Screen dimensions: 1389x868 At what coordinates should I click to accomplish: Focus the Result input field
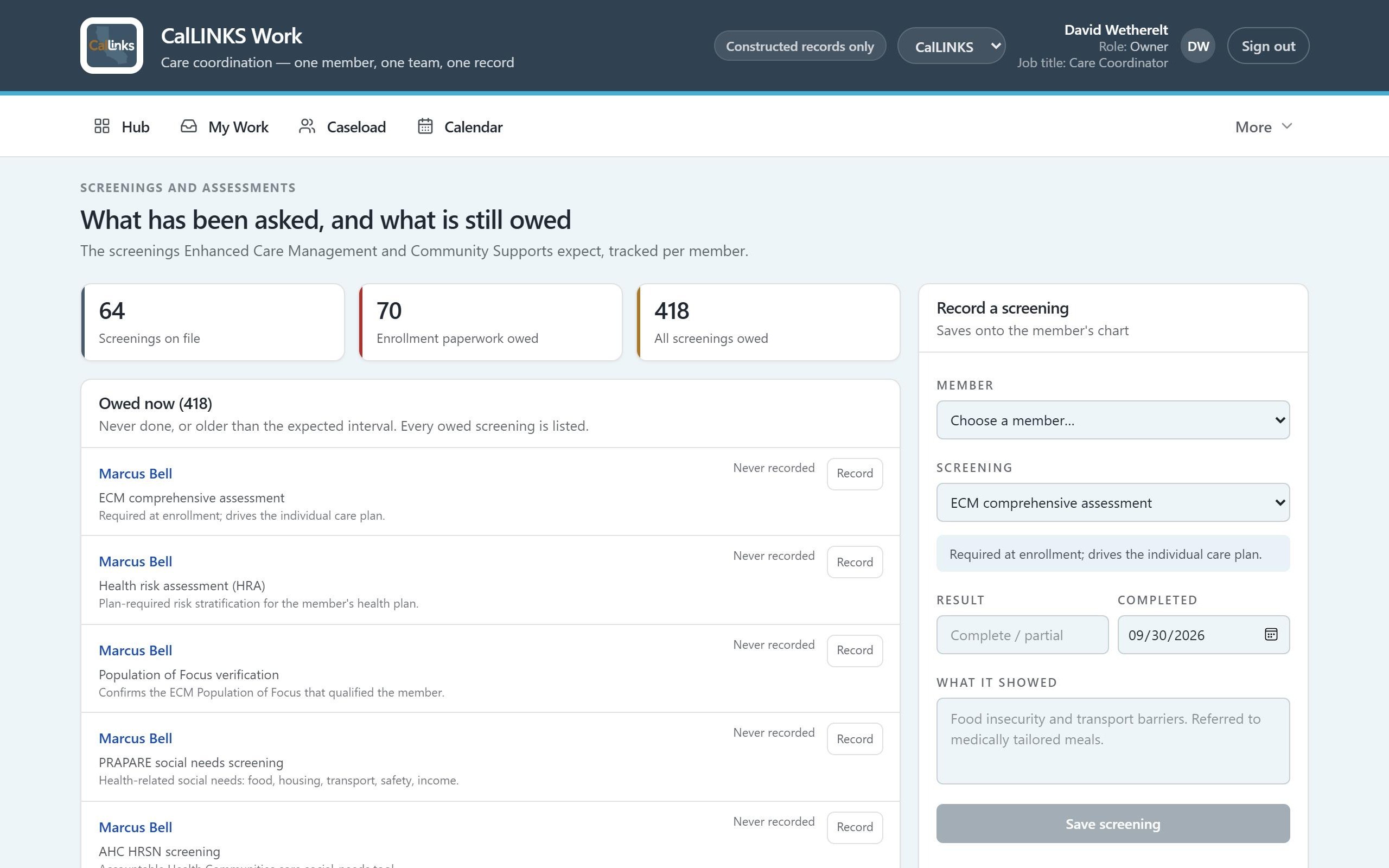[1022, 634]
